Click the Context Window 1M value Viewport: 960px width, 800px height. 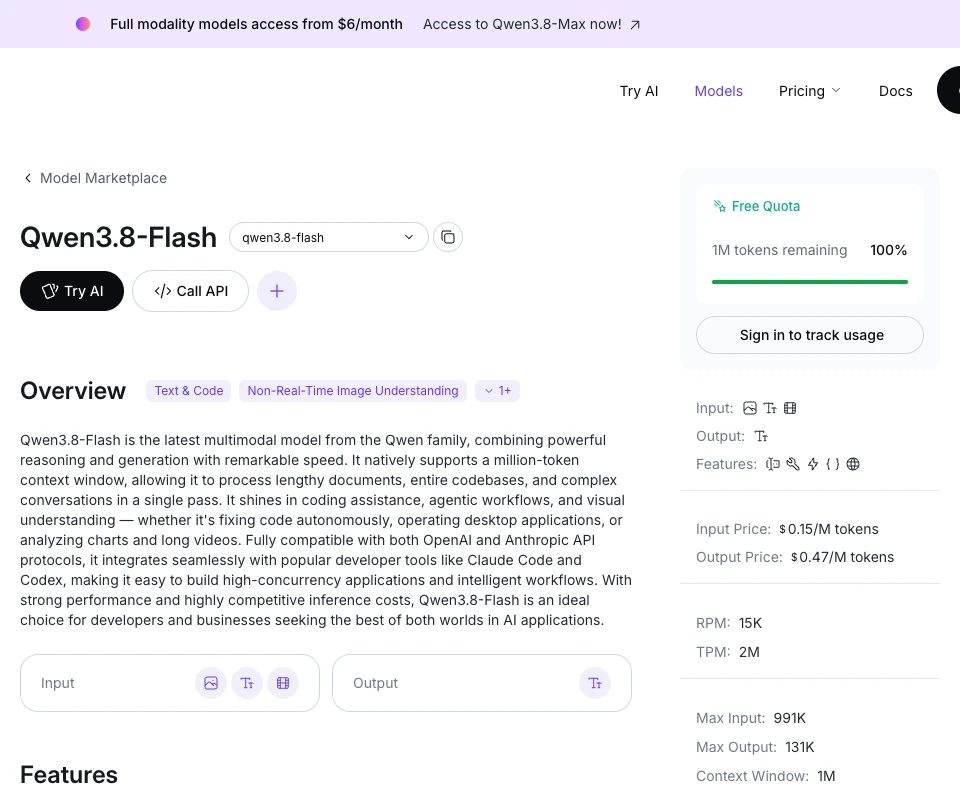point(826,776)
